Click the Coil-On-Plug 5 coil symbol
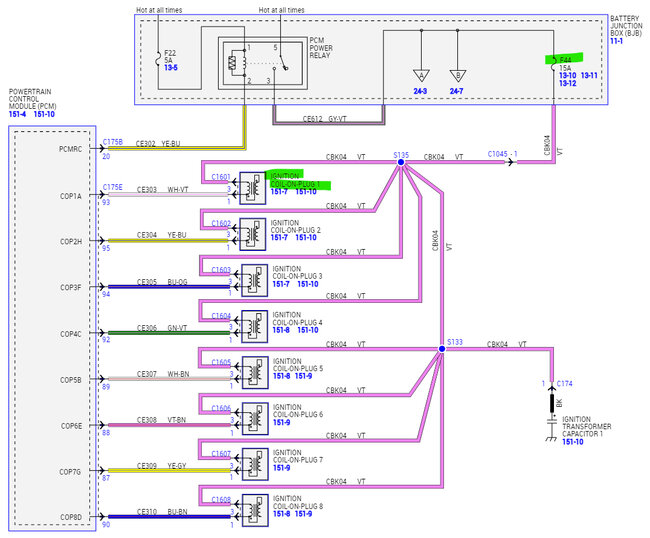Screen dimensions: 650x538 (255, 373)
